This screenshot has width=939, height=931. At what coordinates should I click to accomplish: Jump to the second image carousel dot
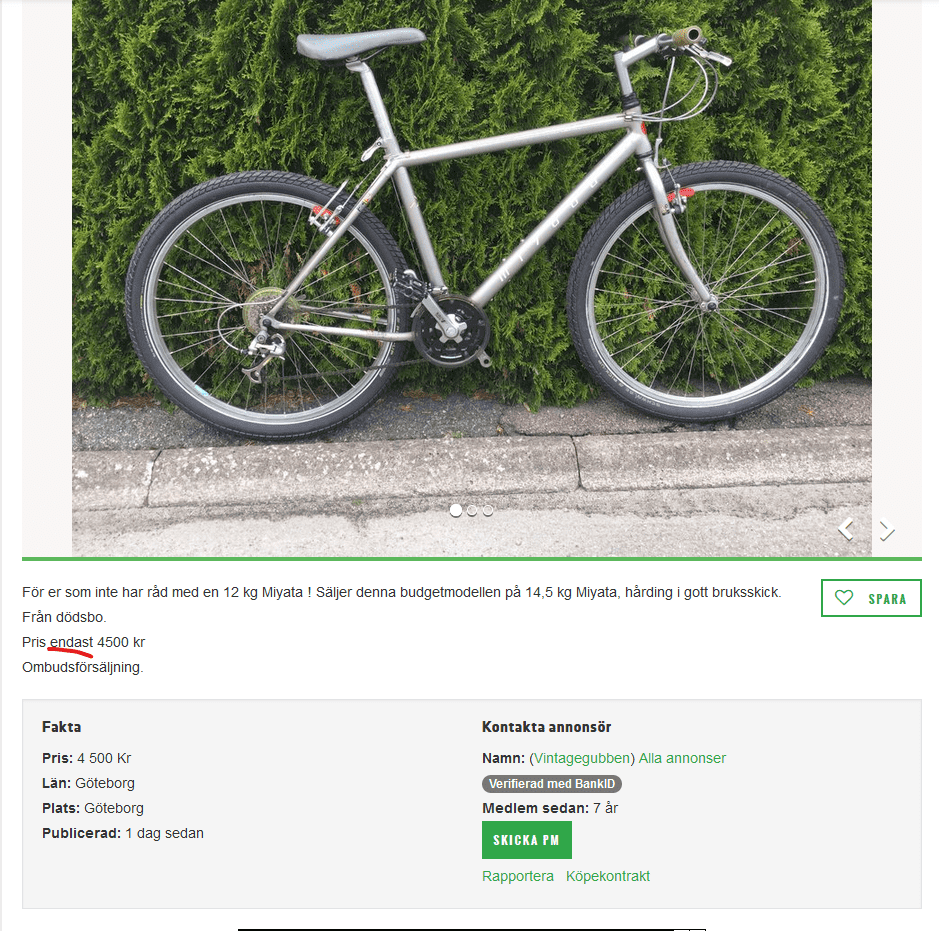point(472,510)
